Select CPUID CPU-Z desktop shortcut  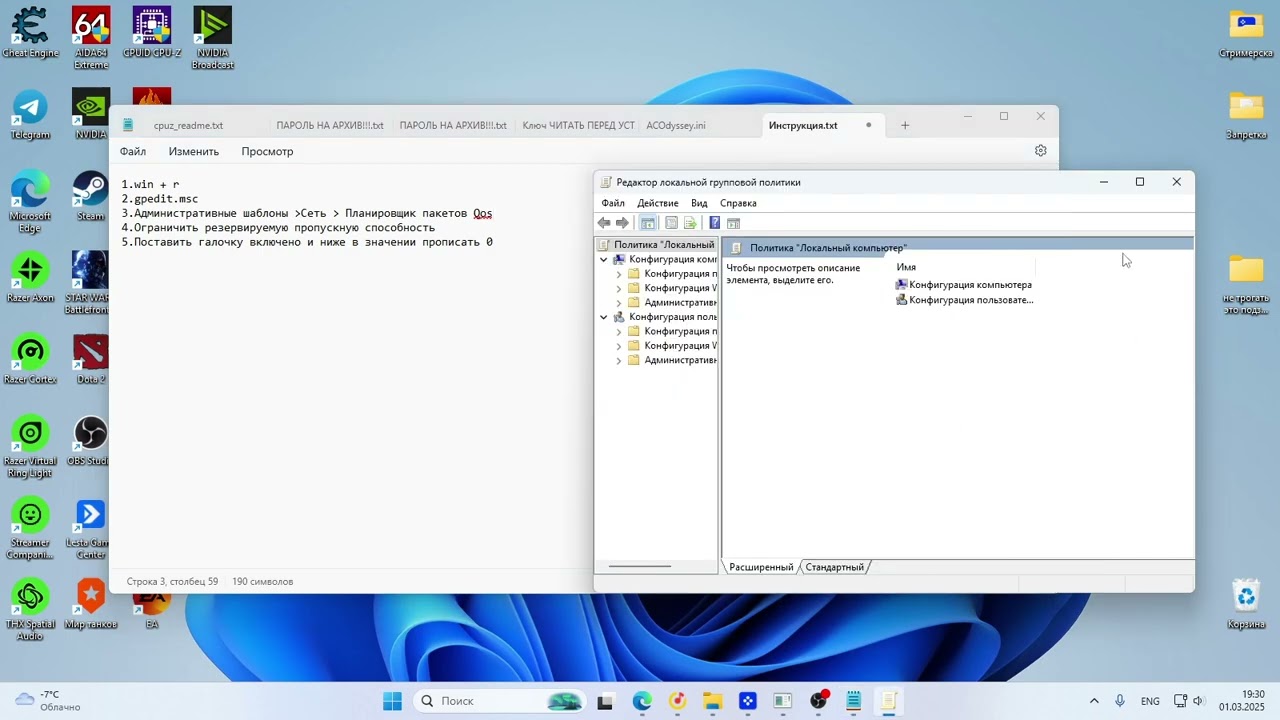[x=151, y=32]
